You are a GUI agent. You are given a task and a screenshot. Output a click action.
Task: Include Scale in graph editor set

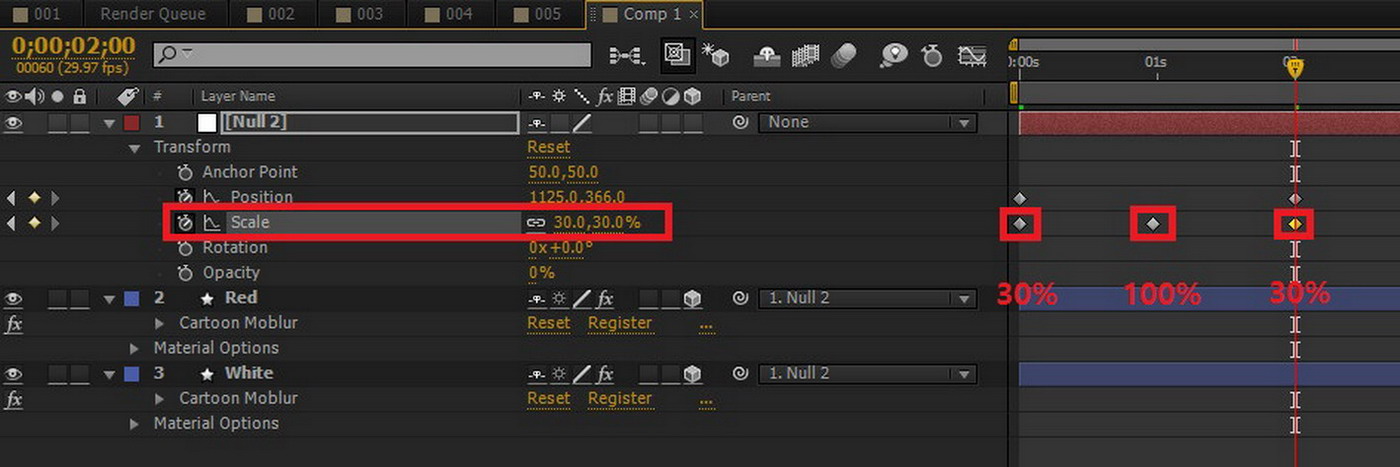click(211, 222)
